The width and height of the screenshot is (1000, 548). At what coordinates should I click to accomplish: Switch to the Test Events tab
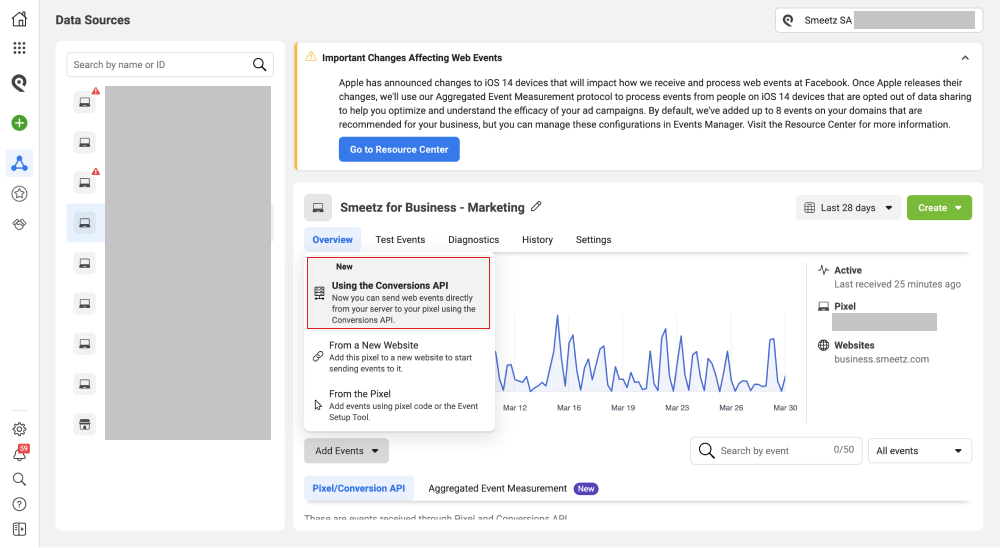(x=400, y=240)
